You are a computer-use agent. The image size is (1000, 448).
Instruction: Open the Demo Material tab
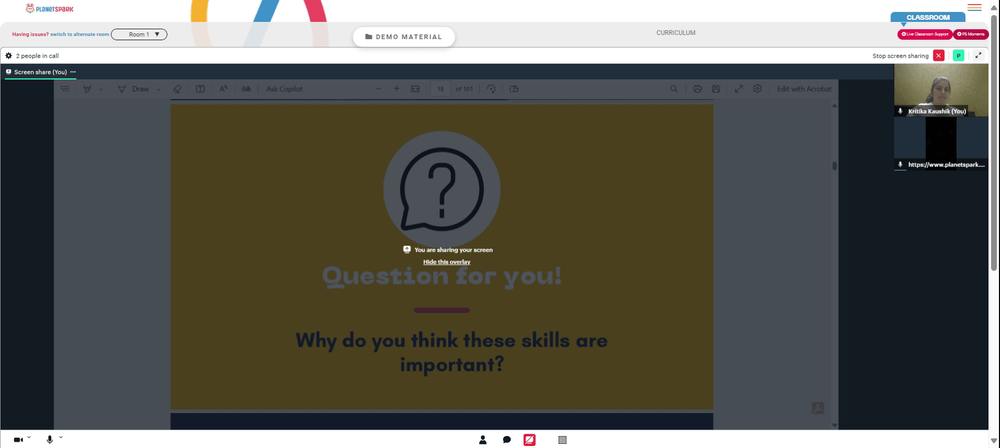tap(404, 37)
